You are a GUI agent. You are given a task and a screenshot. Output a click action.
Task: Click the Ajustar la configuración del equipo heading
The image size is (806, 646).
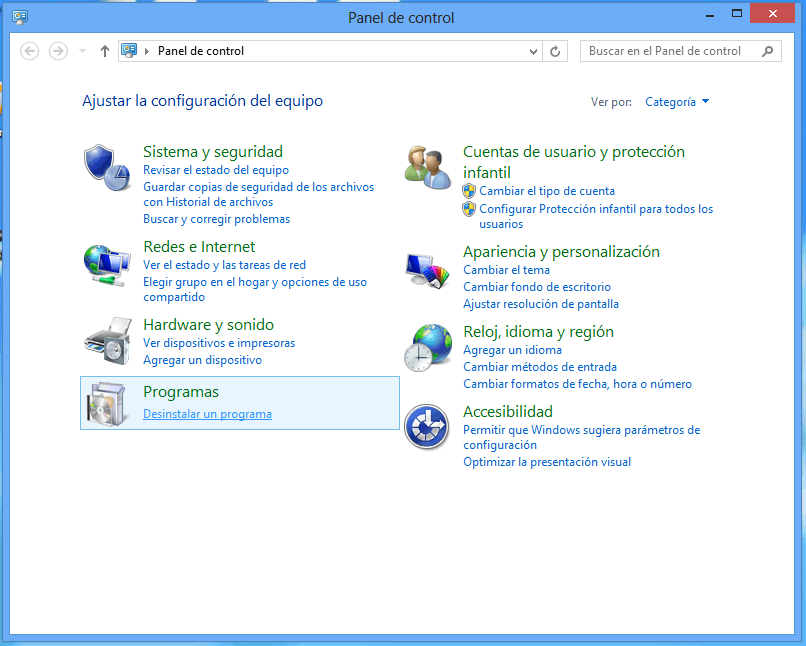[203, 101]
